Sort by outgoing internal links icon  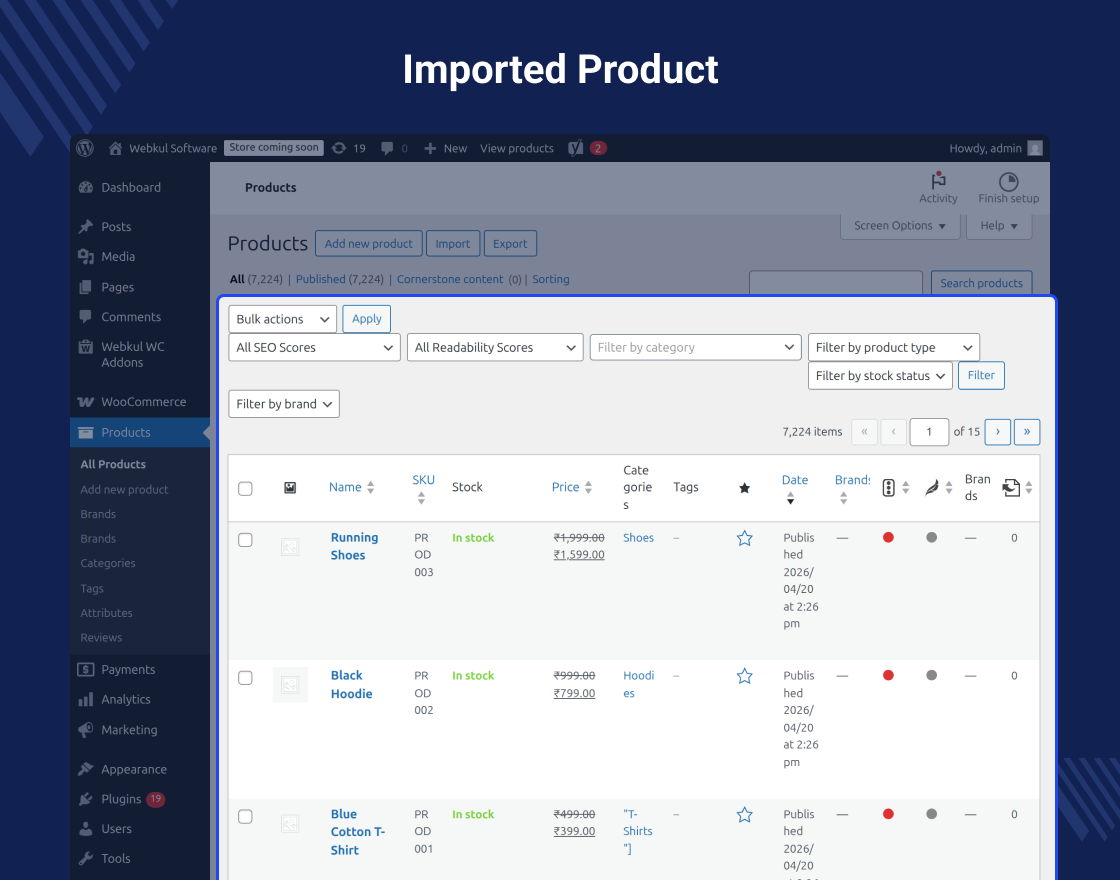[x=1011, y=488]
